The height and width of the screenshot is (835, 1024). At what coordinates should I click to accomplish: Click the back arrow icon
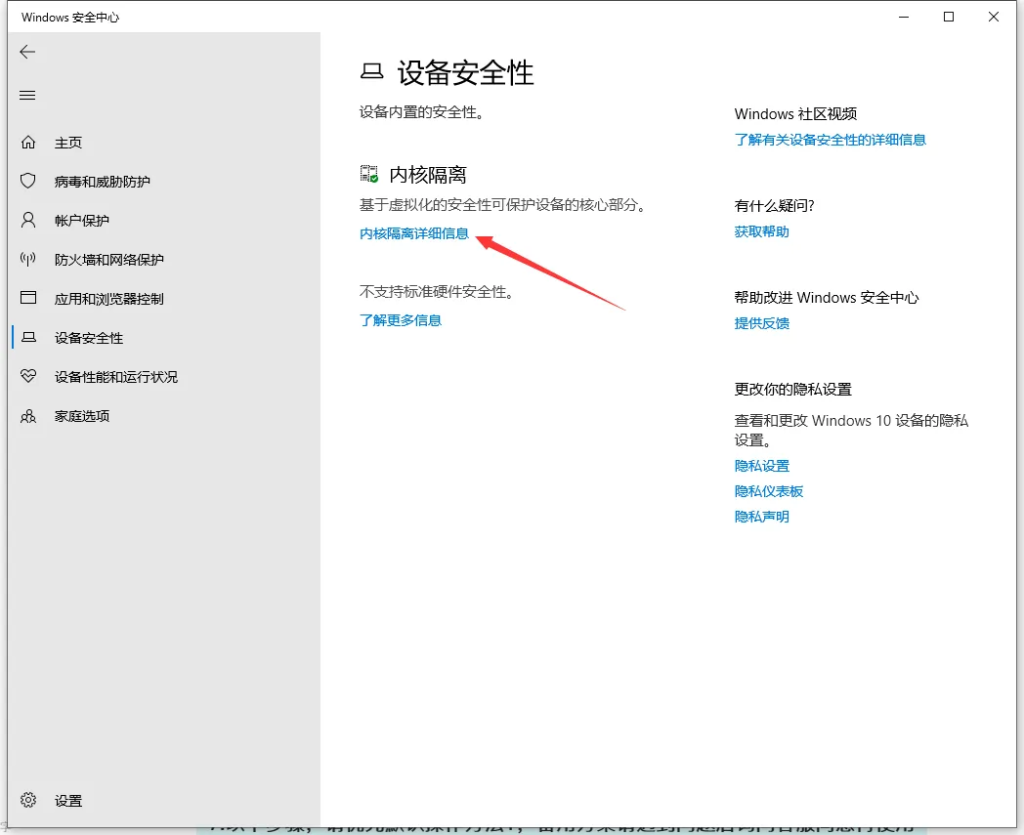pos(27,52)
